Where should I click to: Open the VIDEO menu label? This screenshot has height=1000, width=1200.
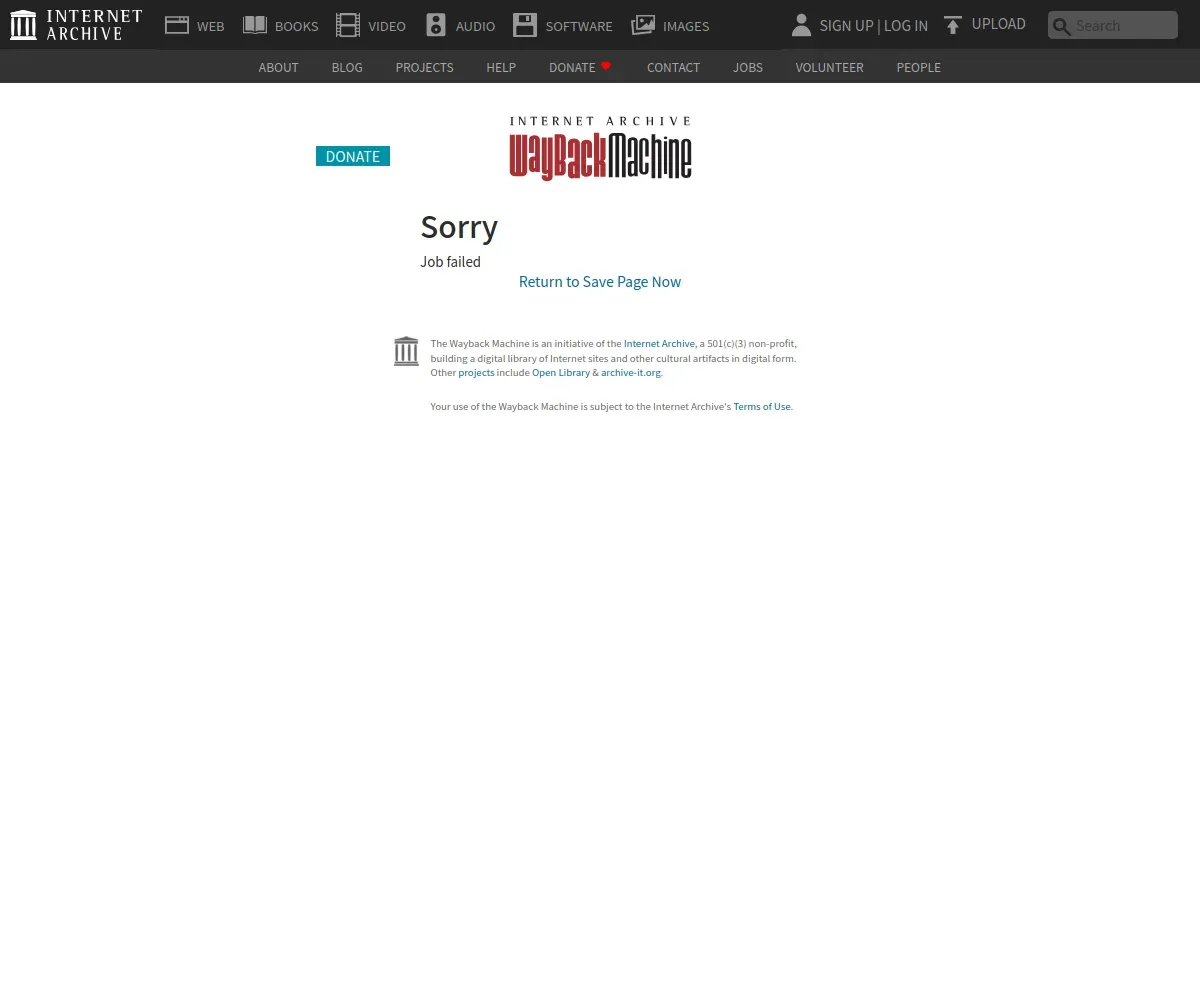387,26
